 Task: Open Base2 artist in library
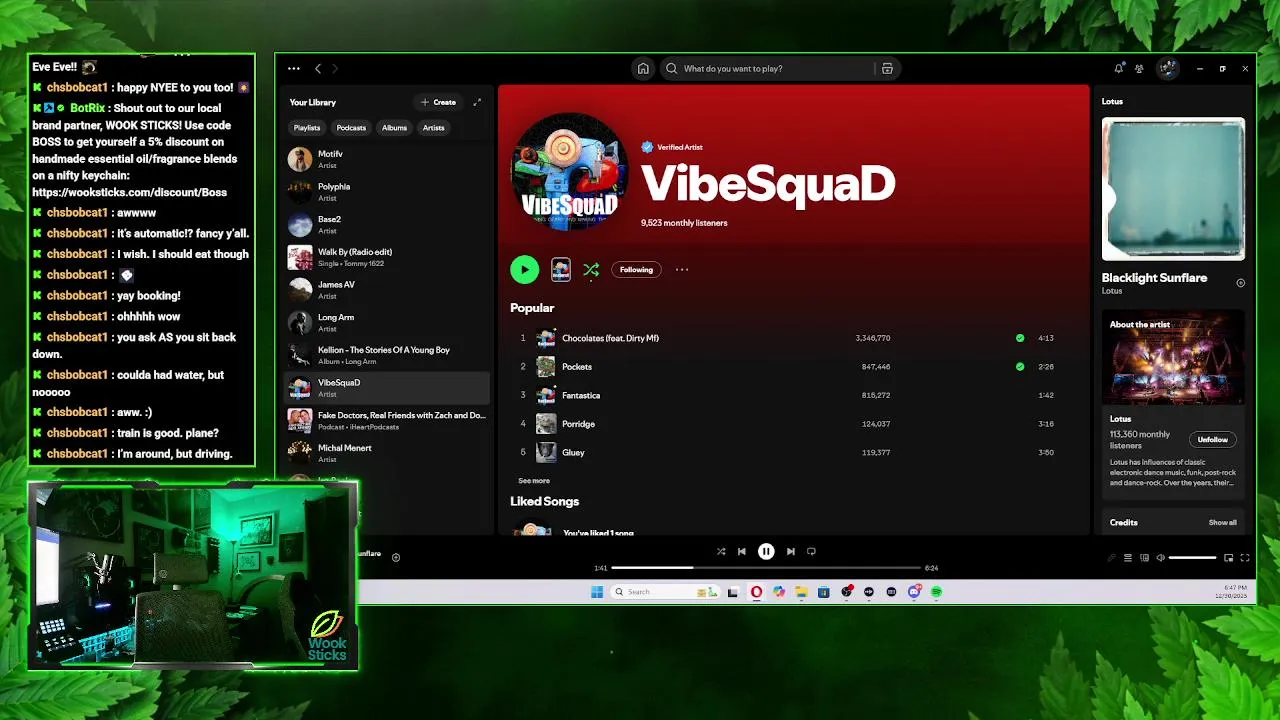tap(387, 224)
